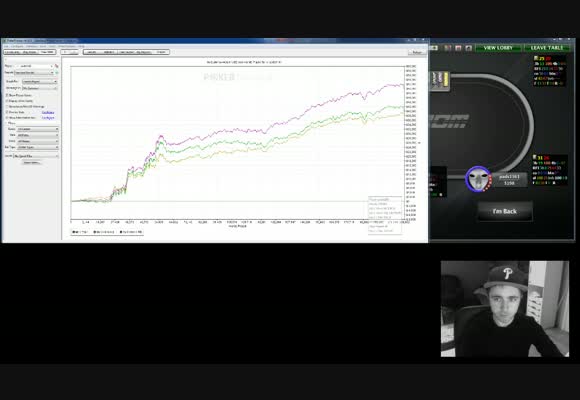580x400 pixels.
Task: Open the File menu in tracker window
Action: (6, 46)
